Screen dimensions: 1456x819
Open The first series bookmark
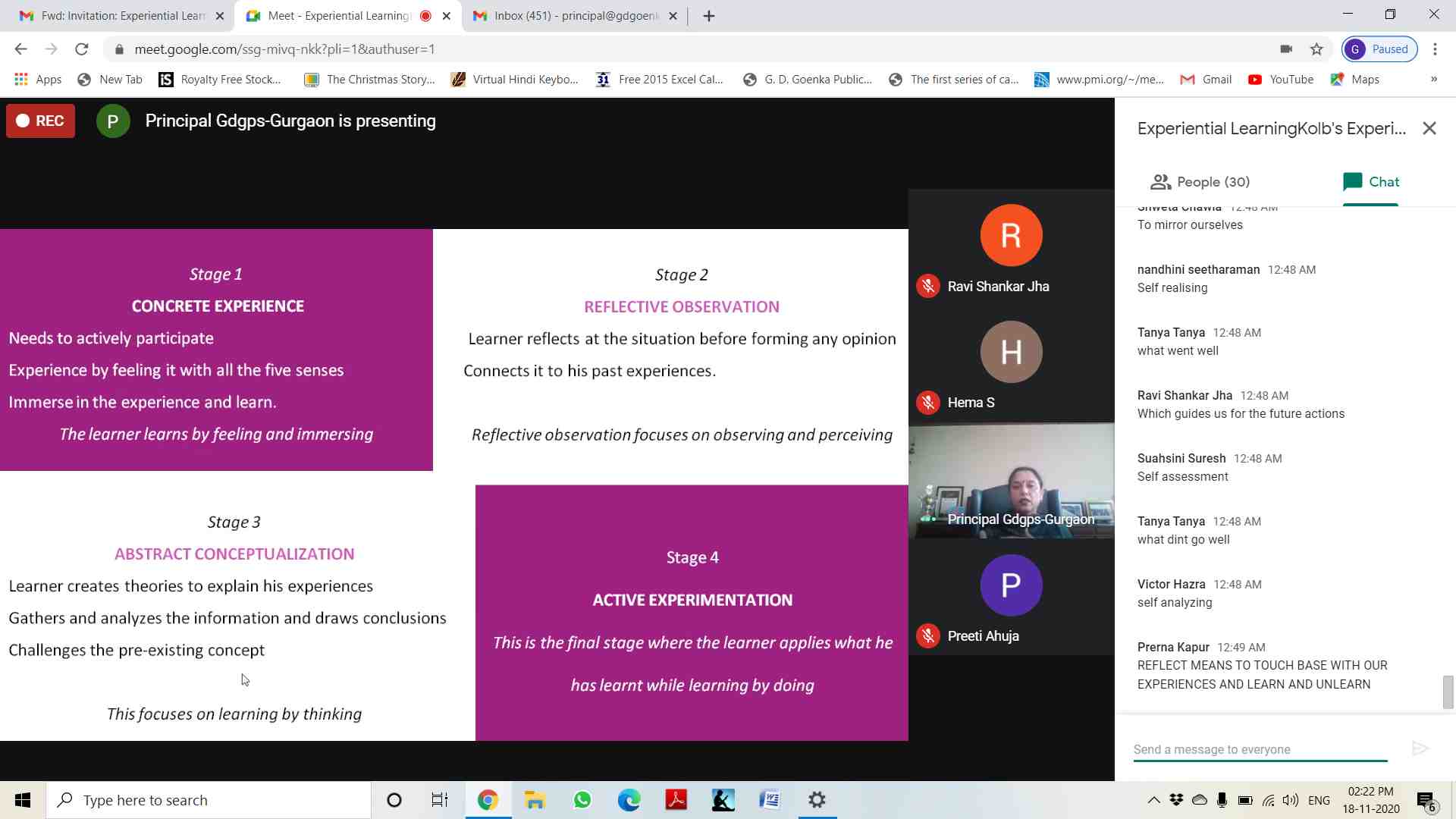click(954, 80)
